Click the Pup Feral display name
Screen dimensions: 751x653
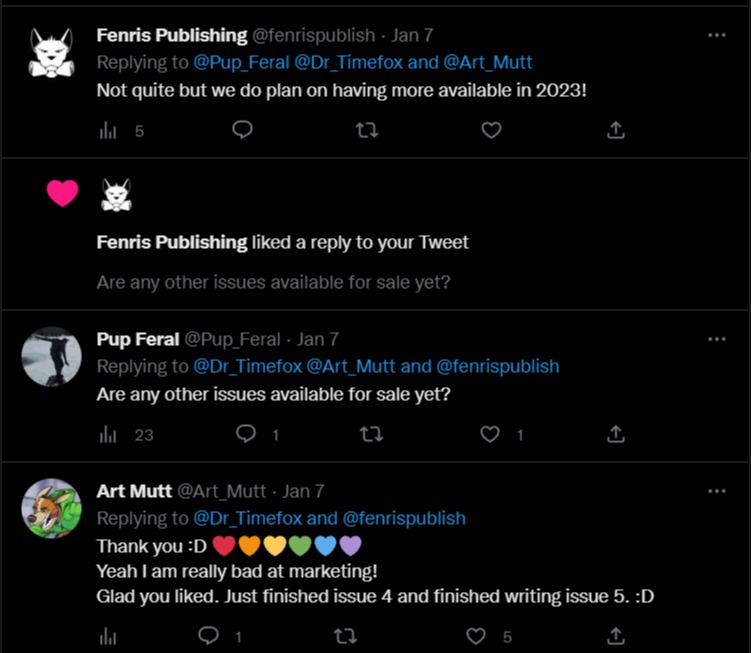point(138,339)
